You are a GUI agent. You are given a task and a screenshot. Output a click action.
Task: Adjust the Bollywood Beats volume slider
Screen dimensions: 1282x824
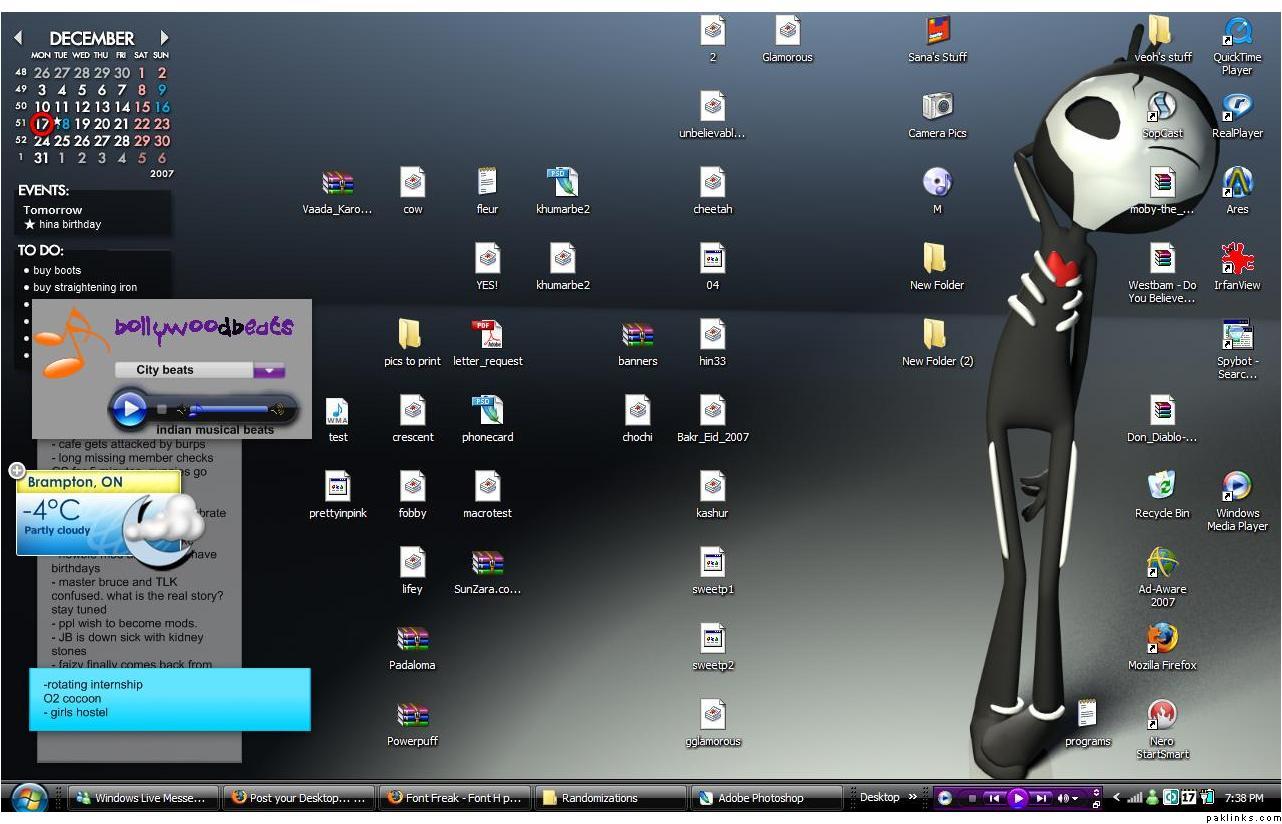(x=232, y=409)
